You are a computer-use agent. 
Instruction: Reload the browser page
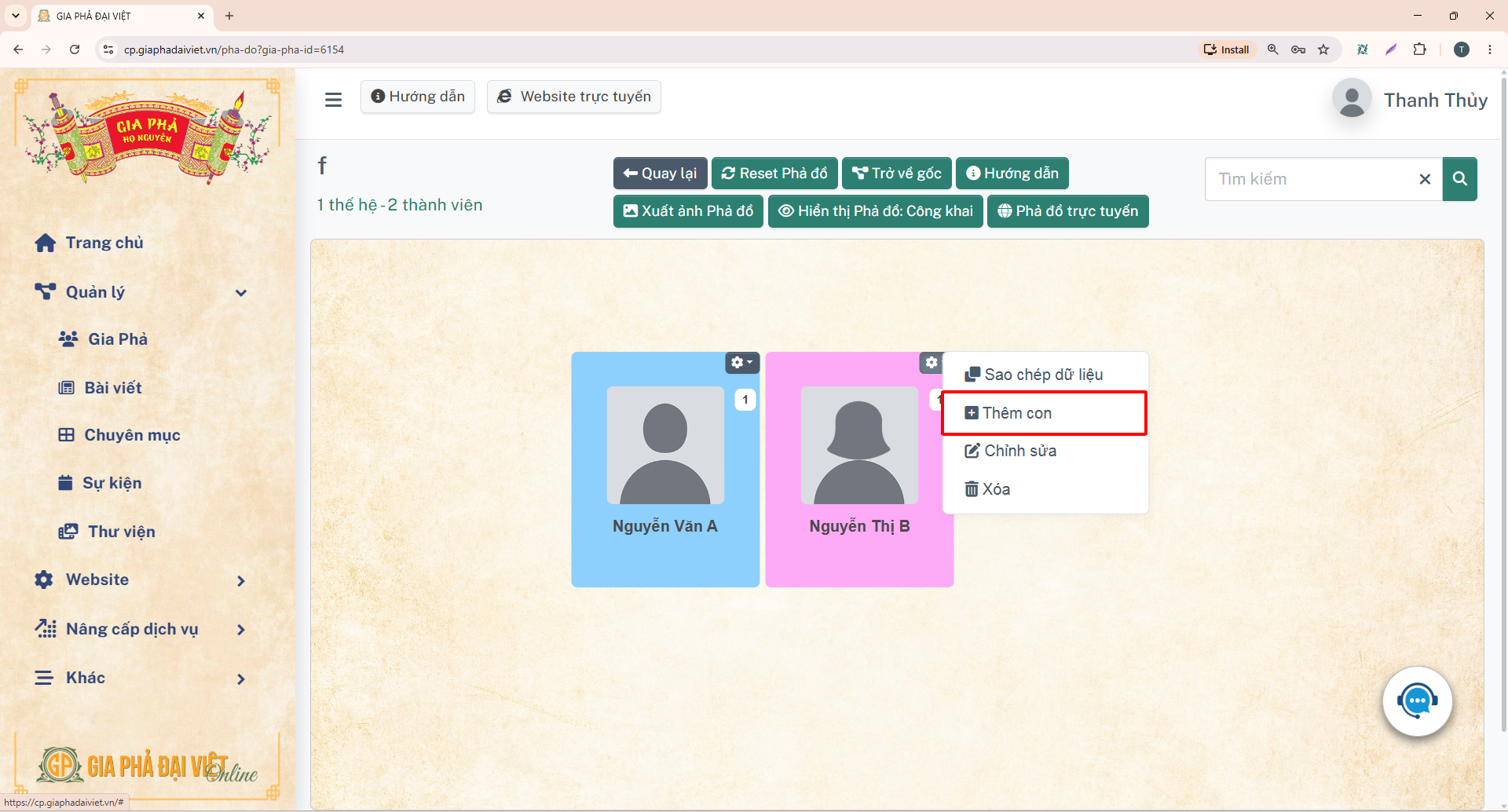coord(75,49)
